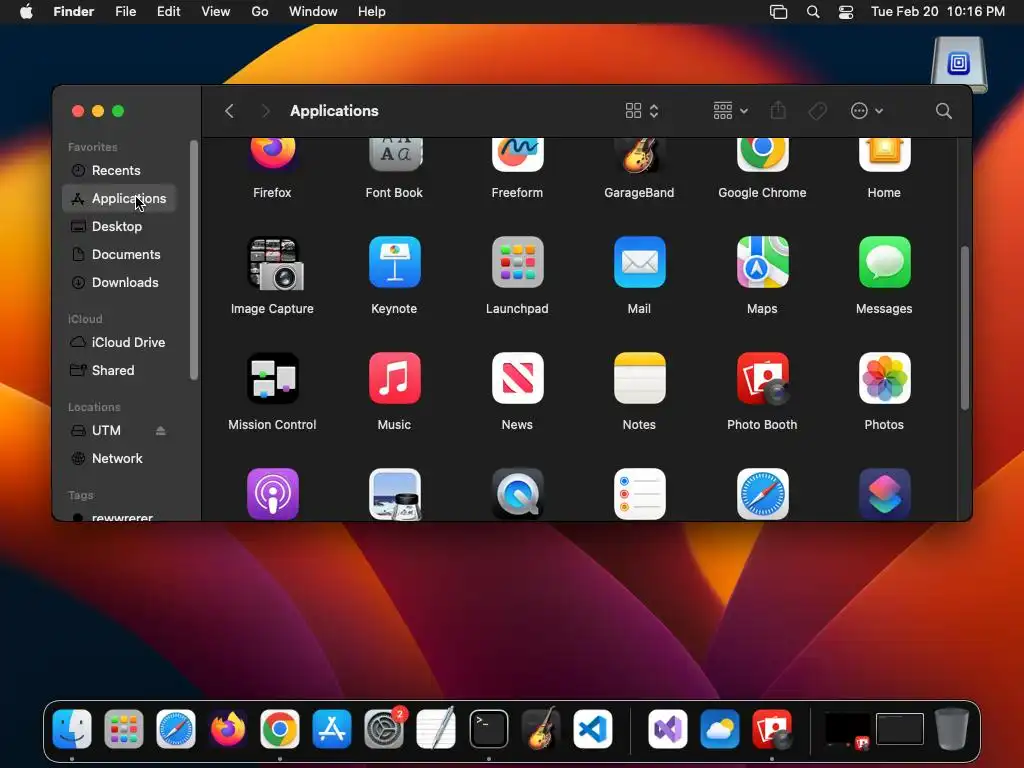
Task: Open the icon view switcher dropdown
Action: pos(642,111)
